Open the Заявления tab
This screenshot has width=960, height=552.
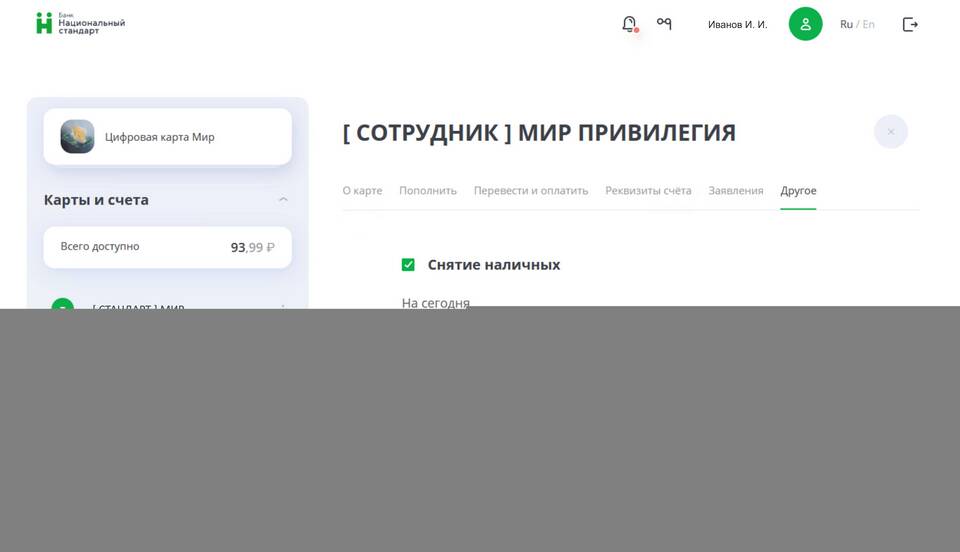pos(736,190)
